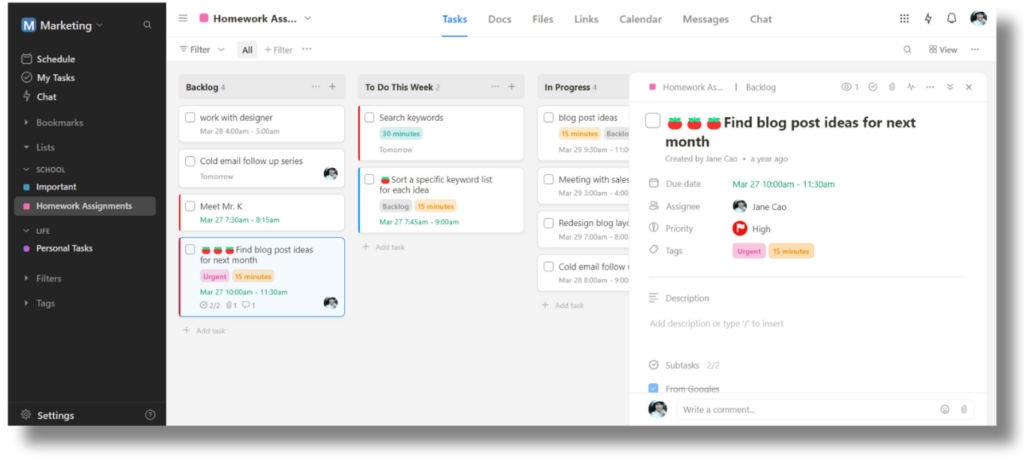Open emoji picker in comment box
The image size is (1024, 462).
(945, 409)
